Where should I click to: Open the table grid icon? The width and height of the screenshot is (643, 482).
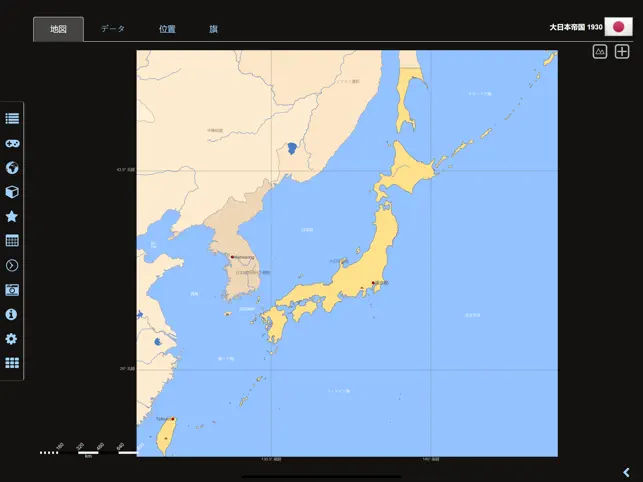(x=12, y=241)
